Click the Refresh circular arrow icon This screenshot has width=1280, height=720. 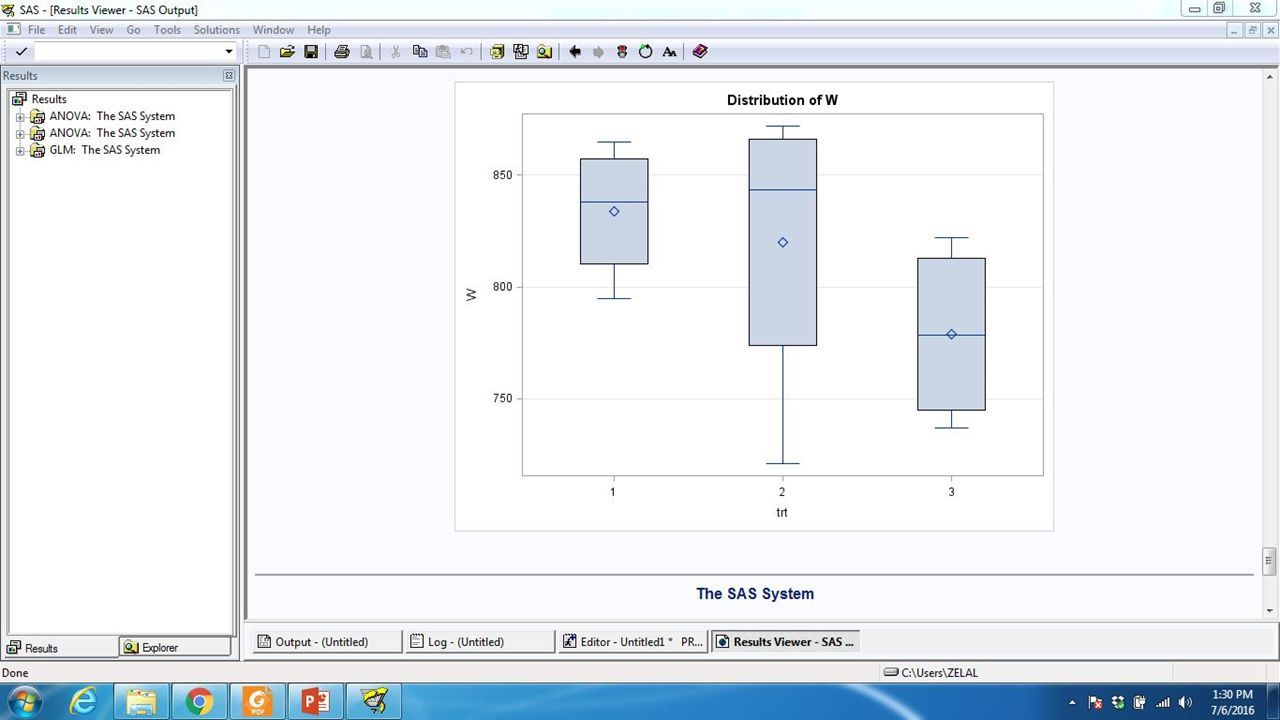point(646,51)
